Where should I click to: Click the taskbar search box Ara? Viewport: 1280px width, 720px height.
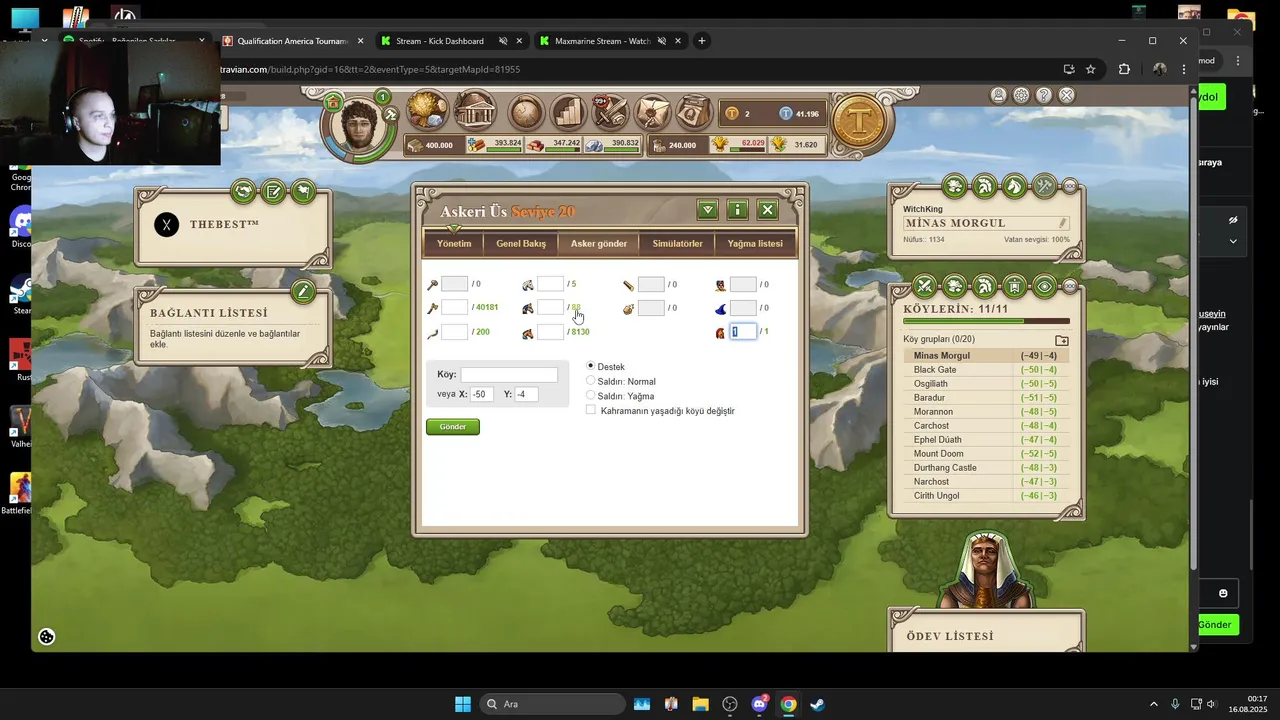pos(550,704)
